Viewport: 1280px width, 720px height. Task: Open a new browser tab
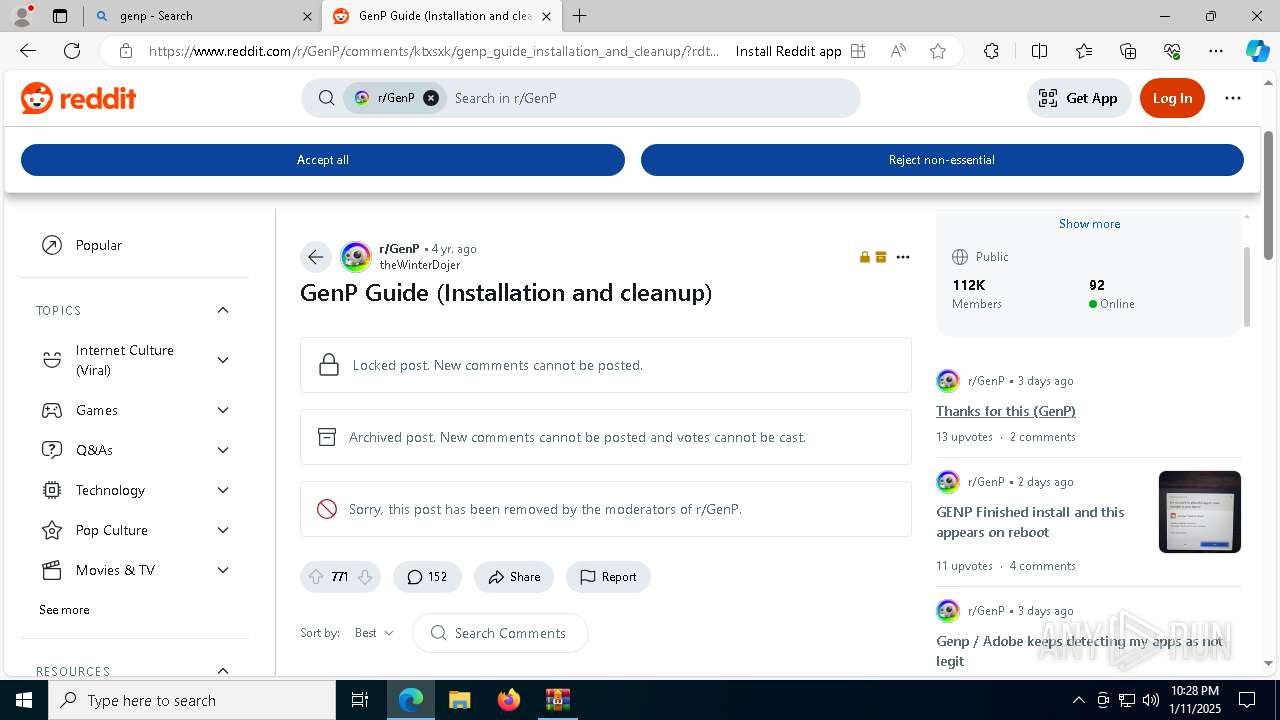(580, 16)
